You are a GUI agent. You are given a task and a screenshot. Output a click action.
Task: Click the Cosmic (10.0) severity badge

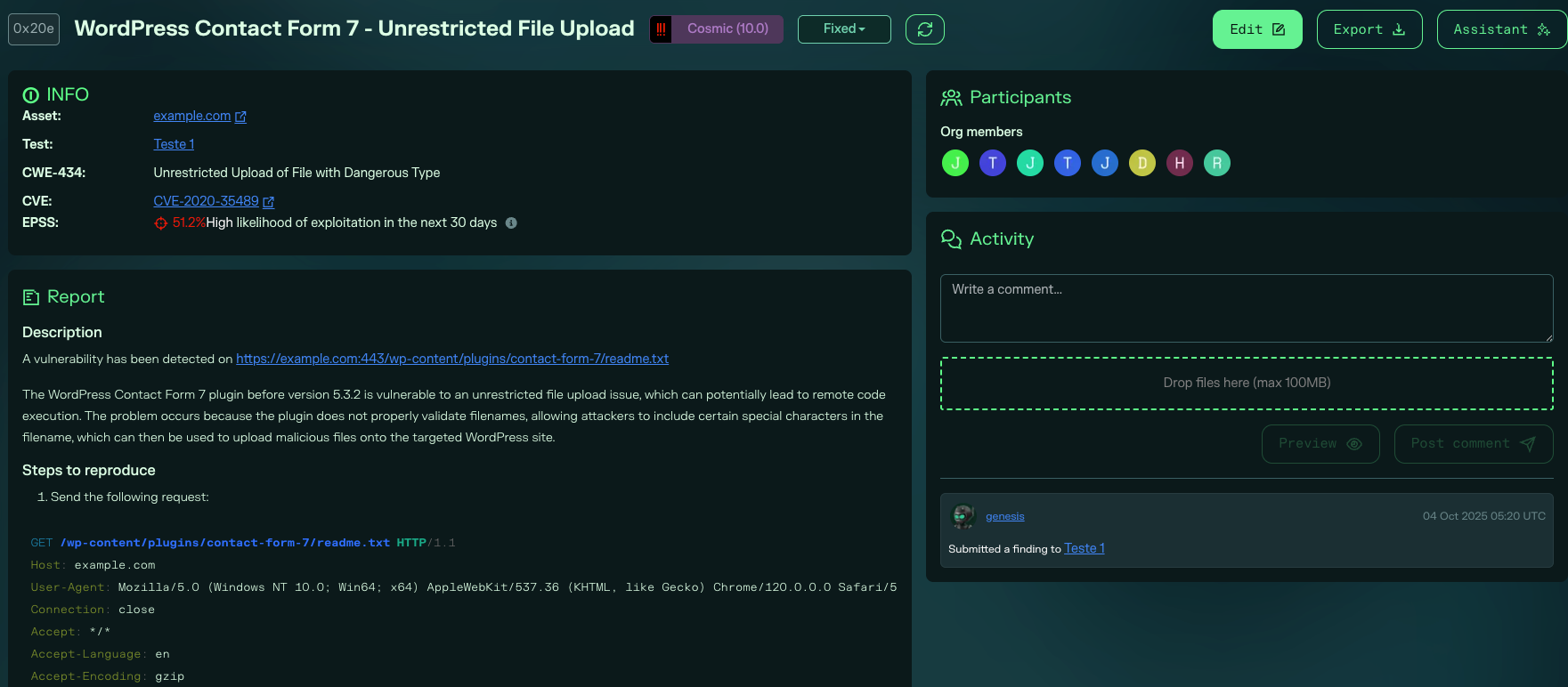(x=727, y=29)
